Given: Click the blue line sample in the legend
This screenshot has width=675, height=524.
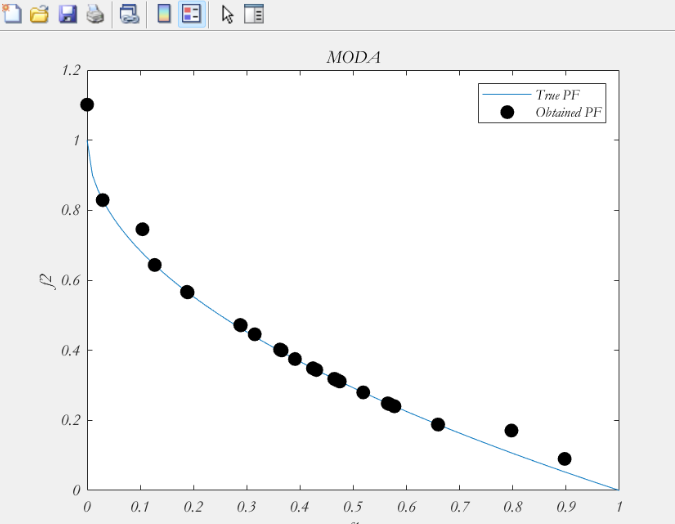Looking at the screenshot, I should [x=507, y=94].
